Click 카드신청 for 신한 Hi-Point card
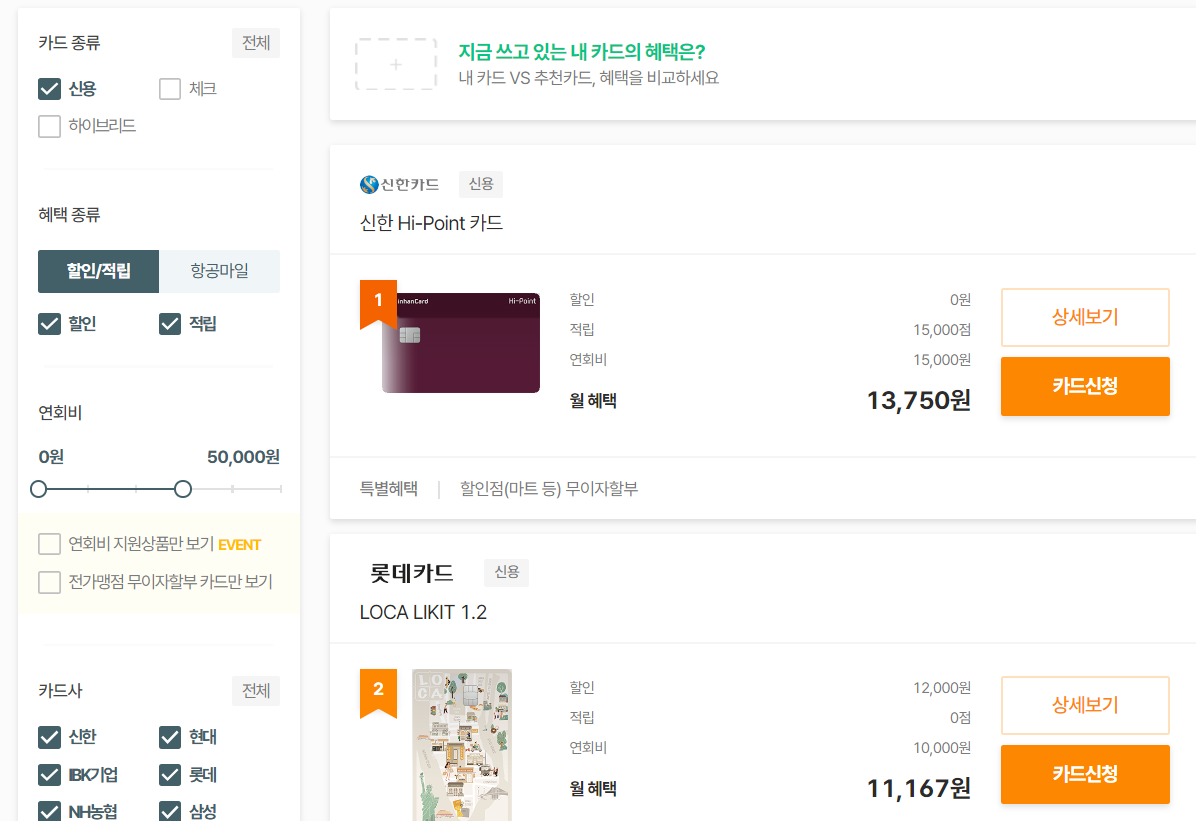1196x821 pixels. click(x=1085, y=386)
